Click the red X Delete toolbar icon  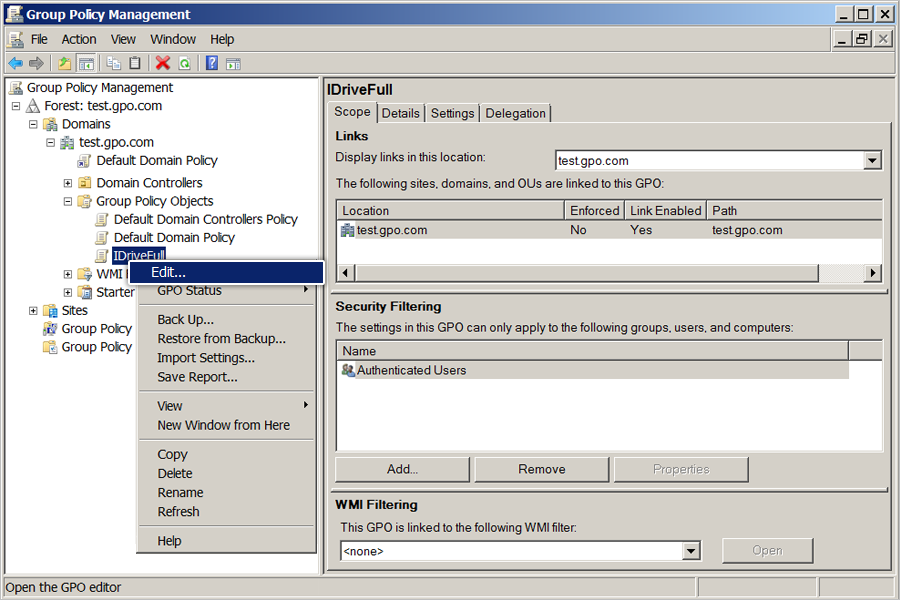pyautogui.click(x=163, y=63)
